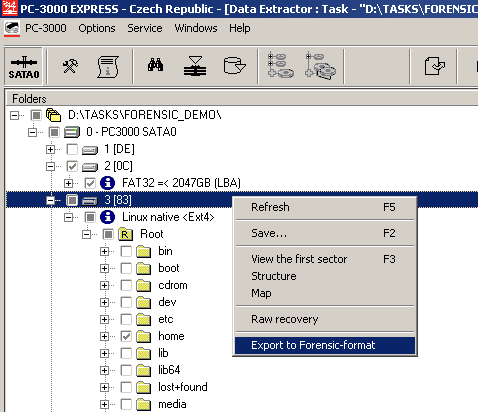Viewport: 478px width, 412px height.
Task: Click the disk with arrow toolbar icon
Action: 234,66
